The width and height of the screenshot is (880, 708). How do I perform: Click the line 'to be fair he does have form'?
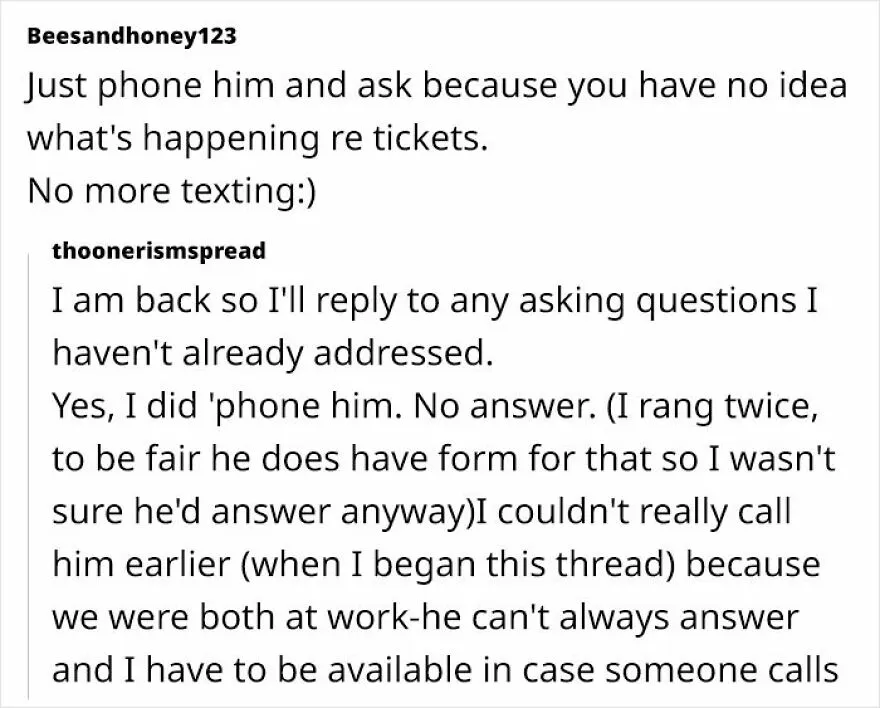point(444,459)
